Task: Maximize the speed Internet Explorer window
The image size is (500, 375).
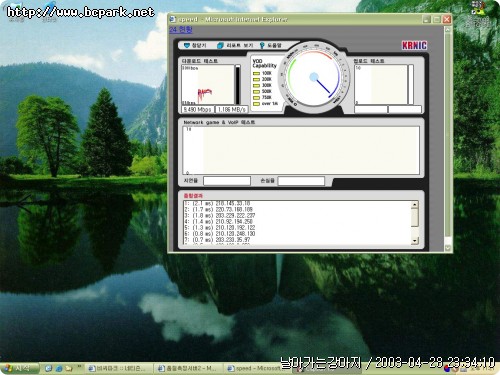Action: click(x=437, y=19)
